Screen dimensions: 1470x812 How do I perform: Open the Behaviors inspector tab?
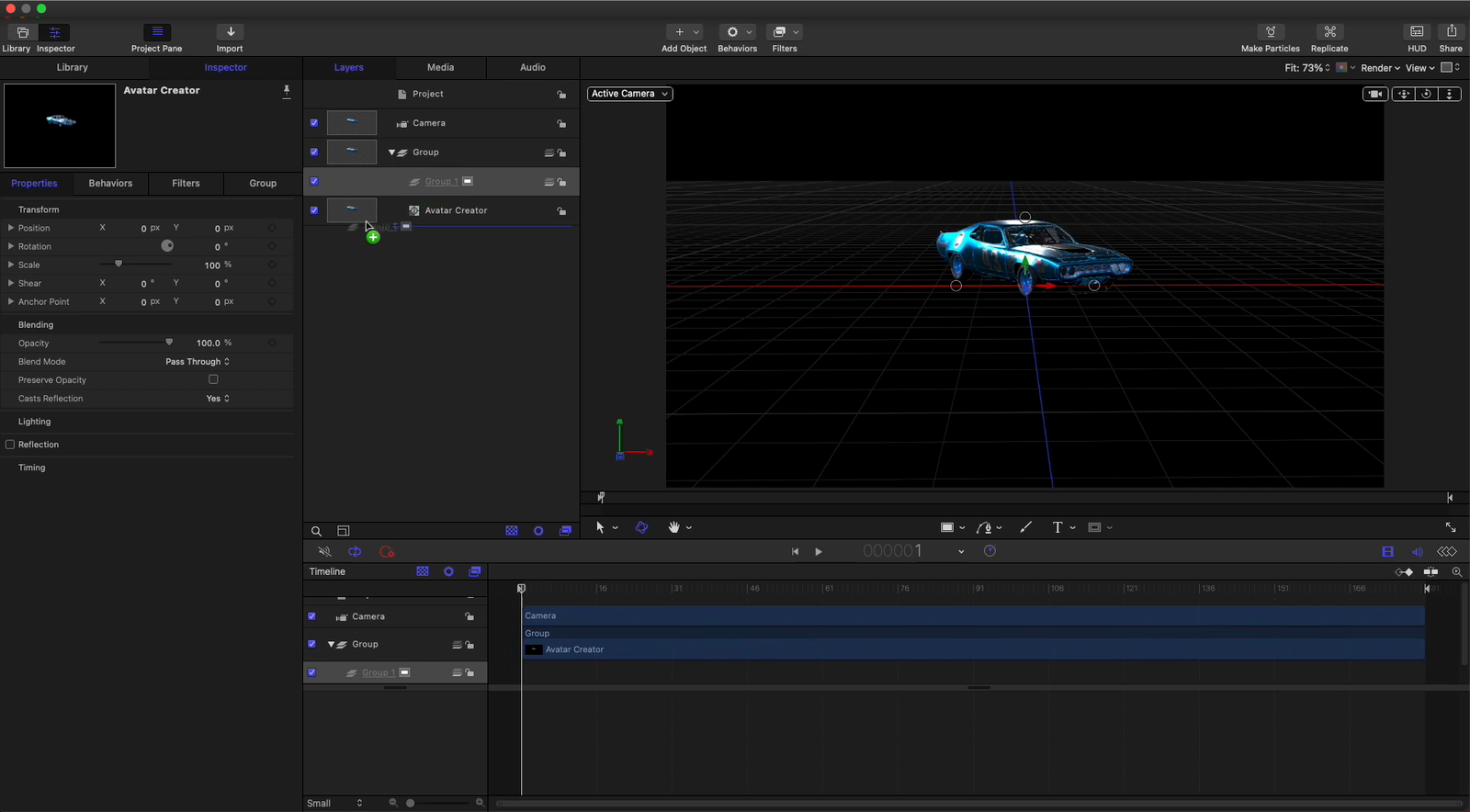pyautogui.click(x=110, y=184)
